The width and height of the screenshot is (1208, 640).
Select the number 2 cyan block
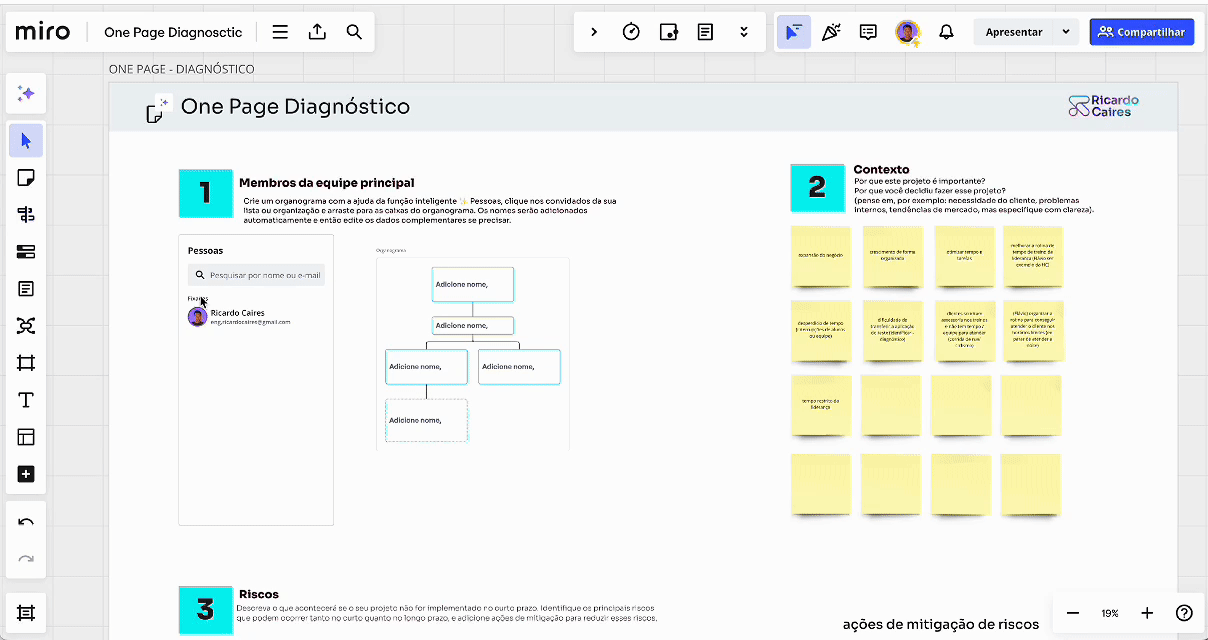pos(818,188)
